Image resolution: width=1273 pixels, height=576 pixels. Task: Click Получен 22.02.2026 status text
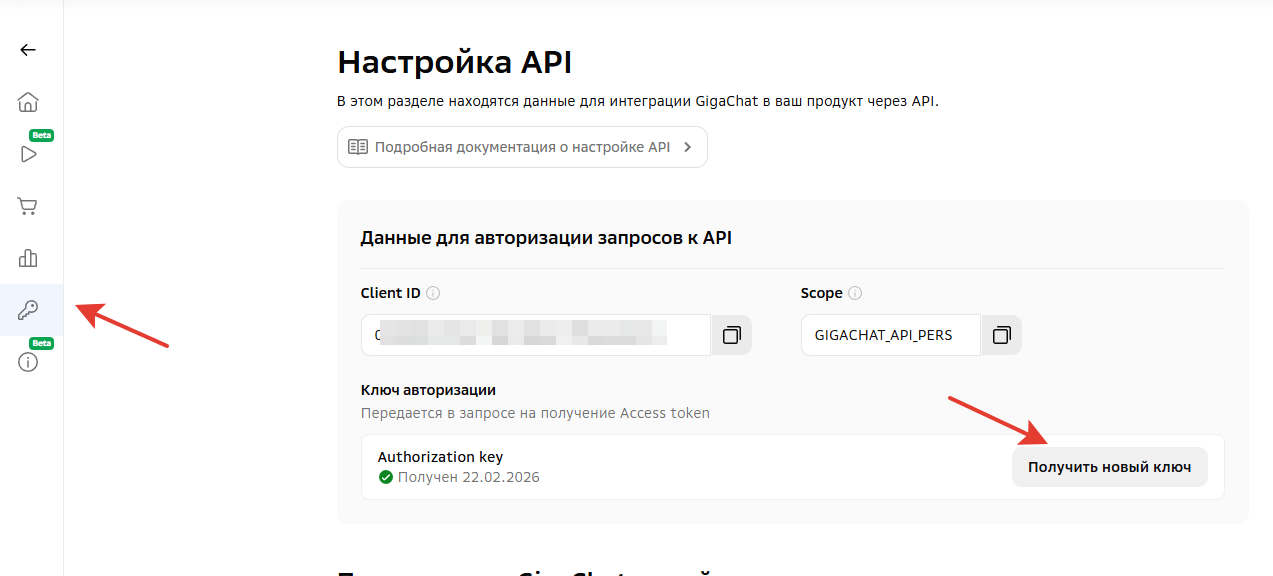coord(468,477)
